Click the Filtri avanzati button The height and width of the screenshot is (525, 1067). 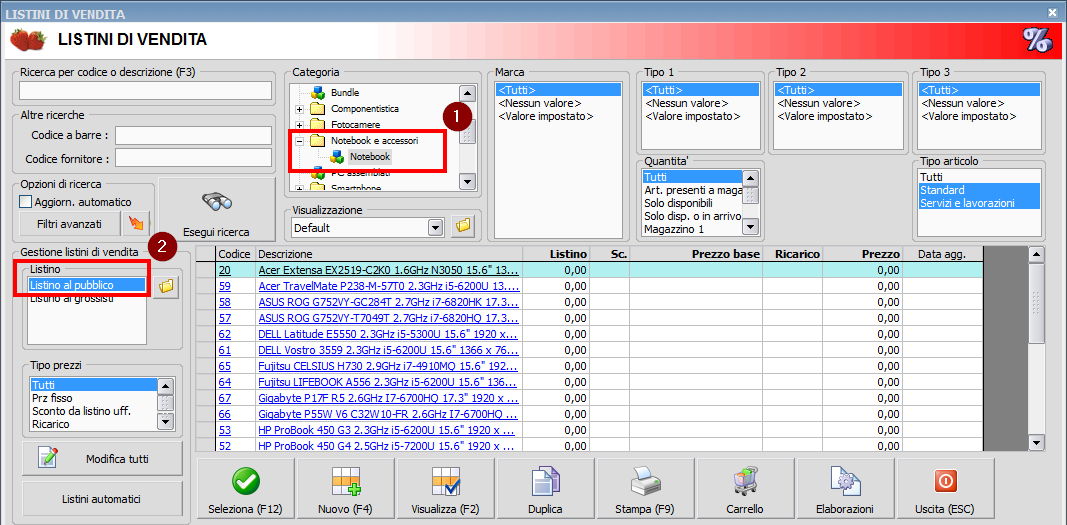(x=70, y=224)
